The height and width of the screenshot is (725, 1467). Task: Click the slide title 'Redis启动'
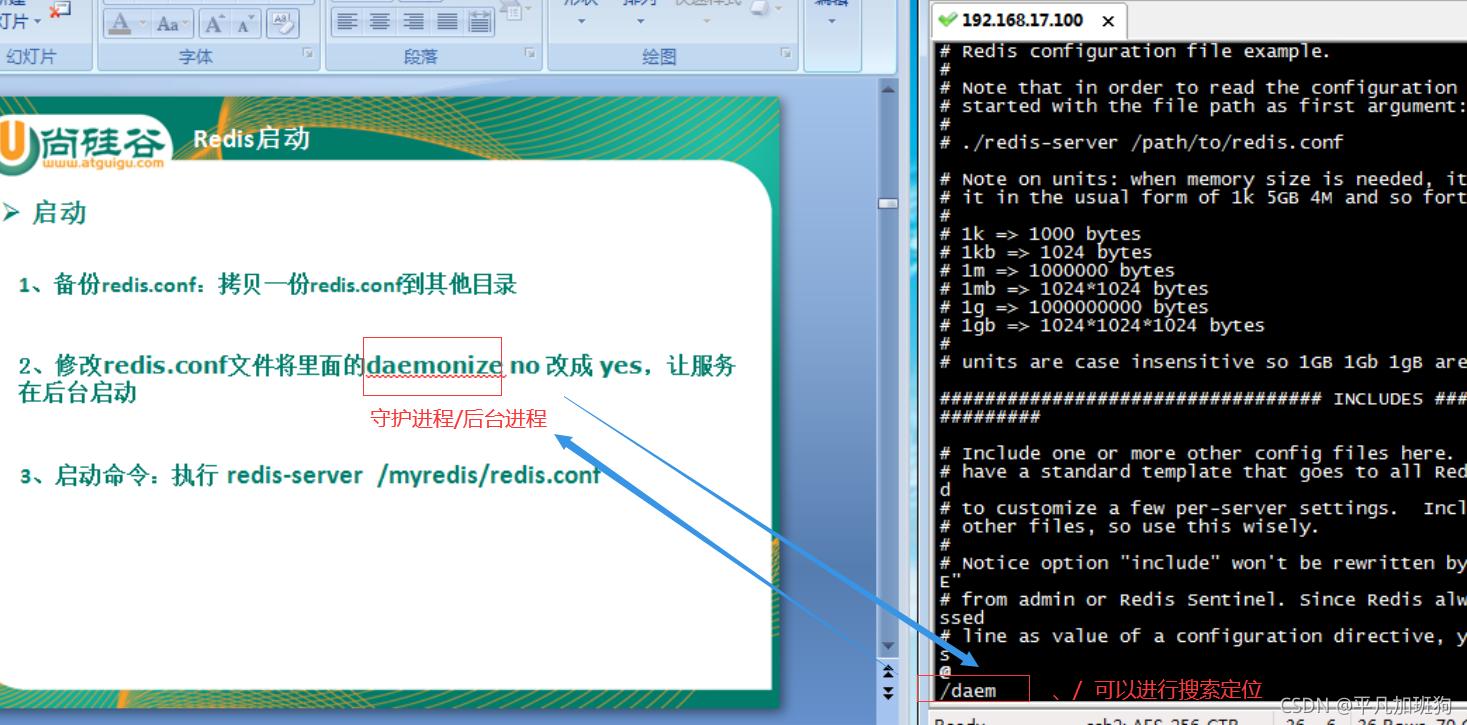click(251, 139)
